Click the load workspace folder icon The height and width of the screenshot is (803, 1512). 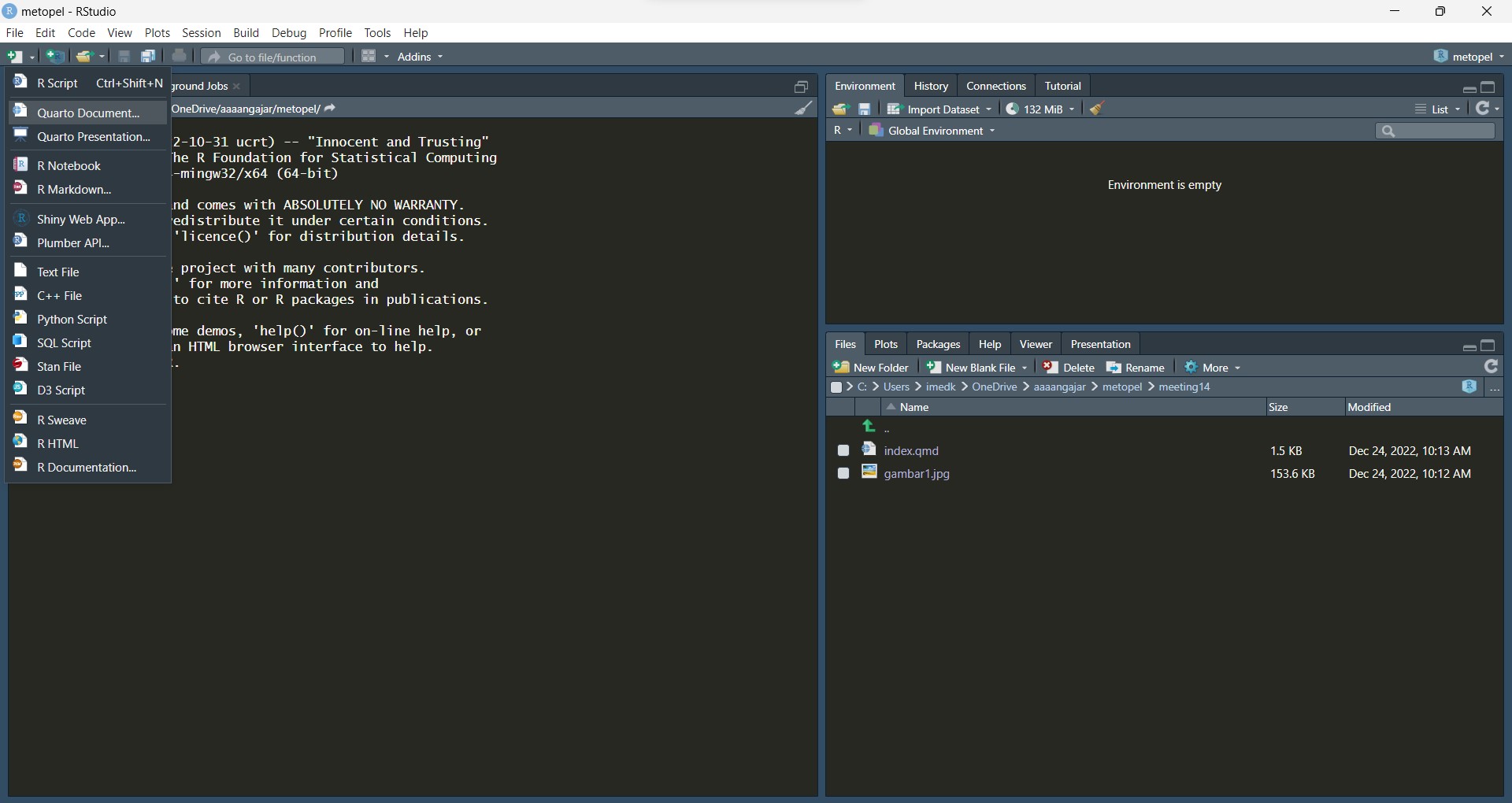click(840, 109)
